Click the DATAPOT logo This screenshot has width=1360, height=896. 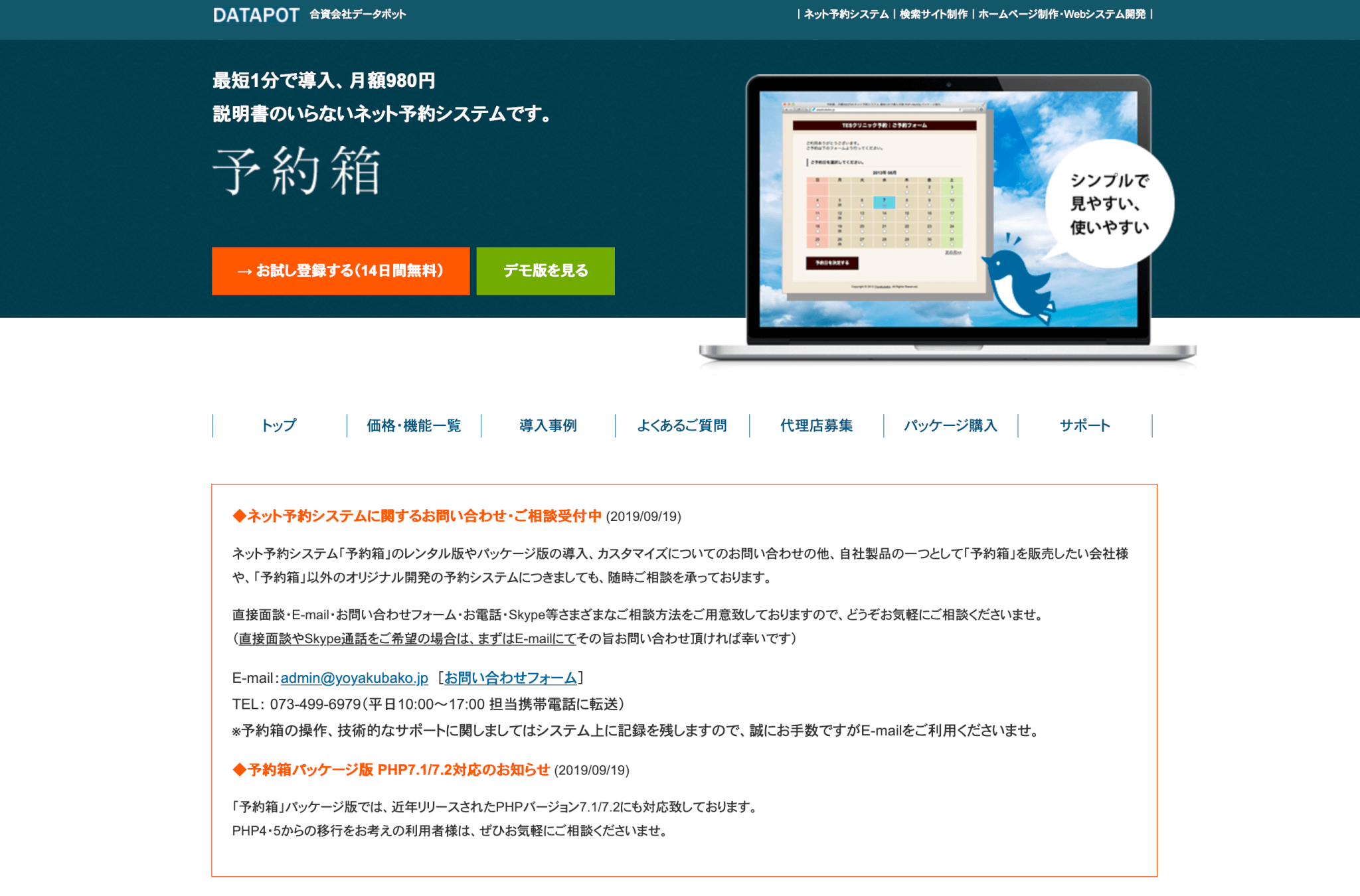click(255, 14)
